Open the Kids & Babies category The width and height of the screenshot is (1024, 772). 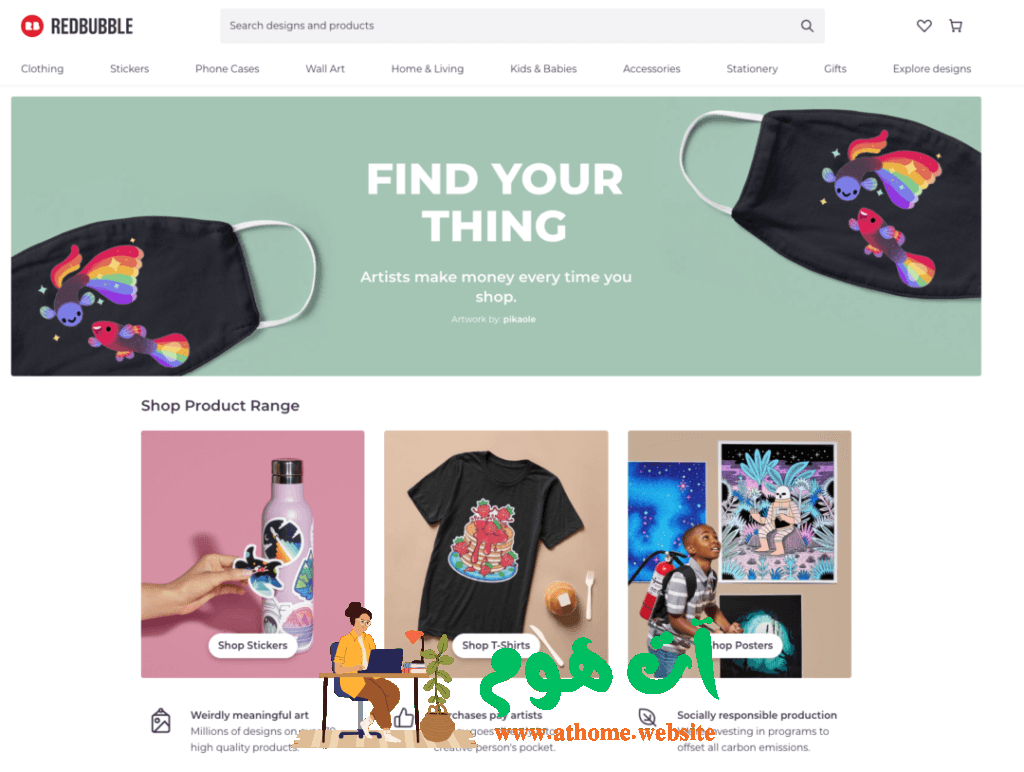[x=543, y=69]
